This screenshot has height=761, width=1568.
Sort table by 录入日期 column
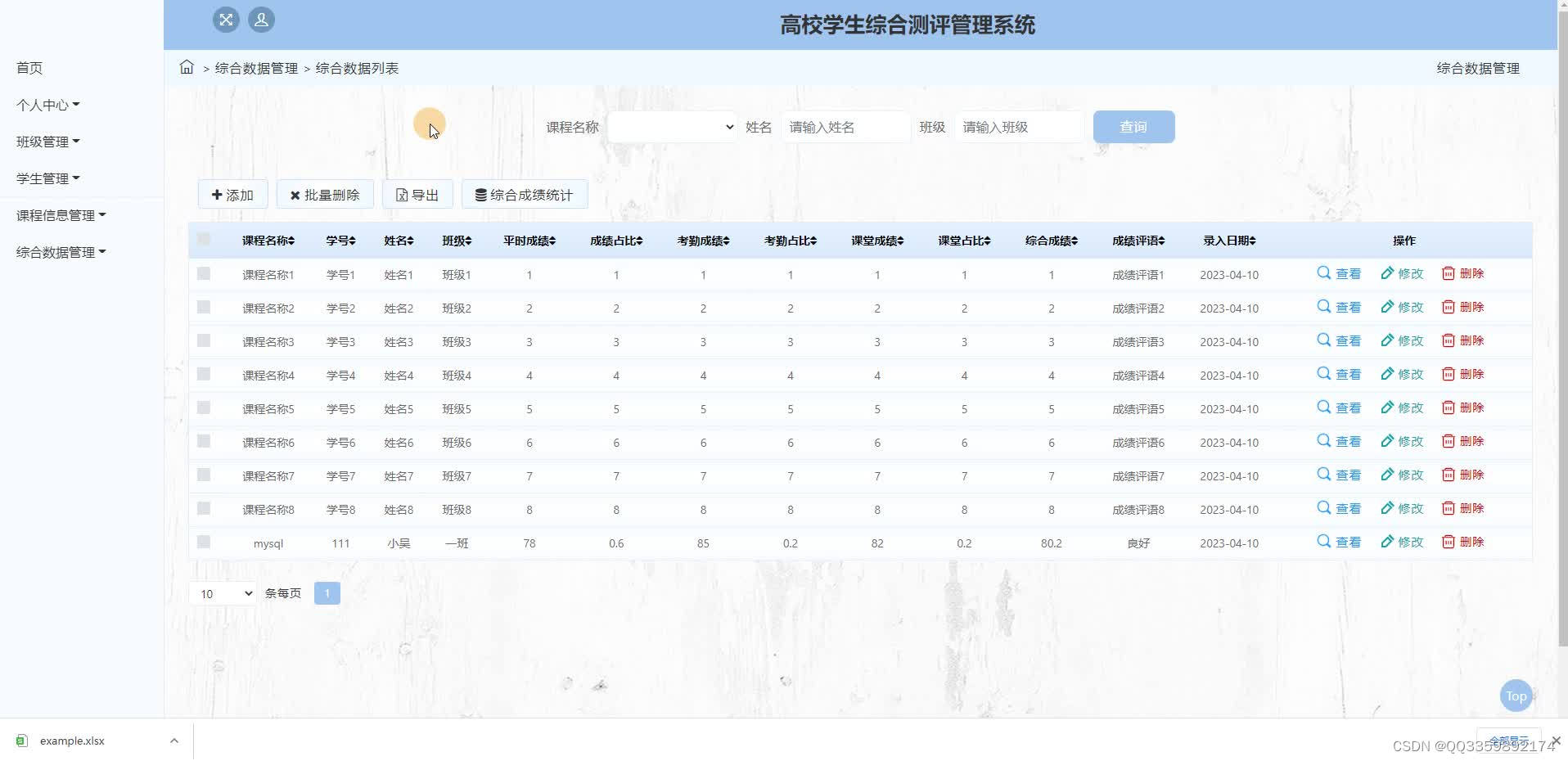(1229, 241)
